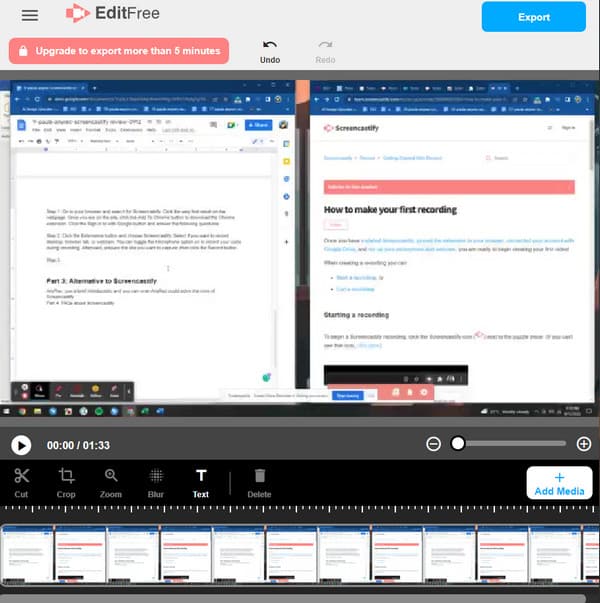
Task: Click Add Media button
Action: tap(559, 483)
